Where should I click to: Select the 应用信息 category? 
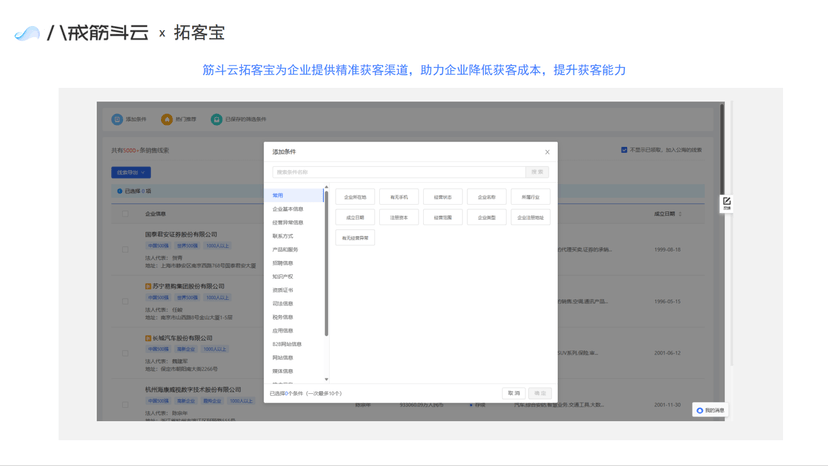click(283, 331)
